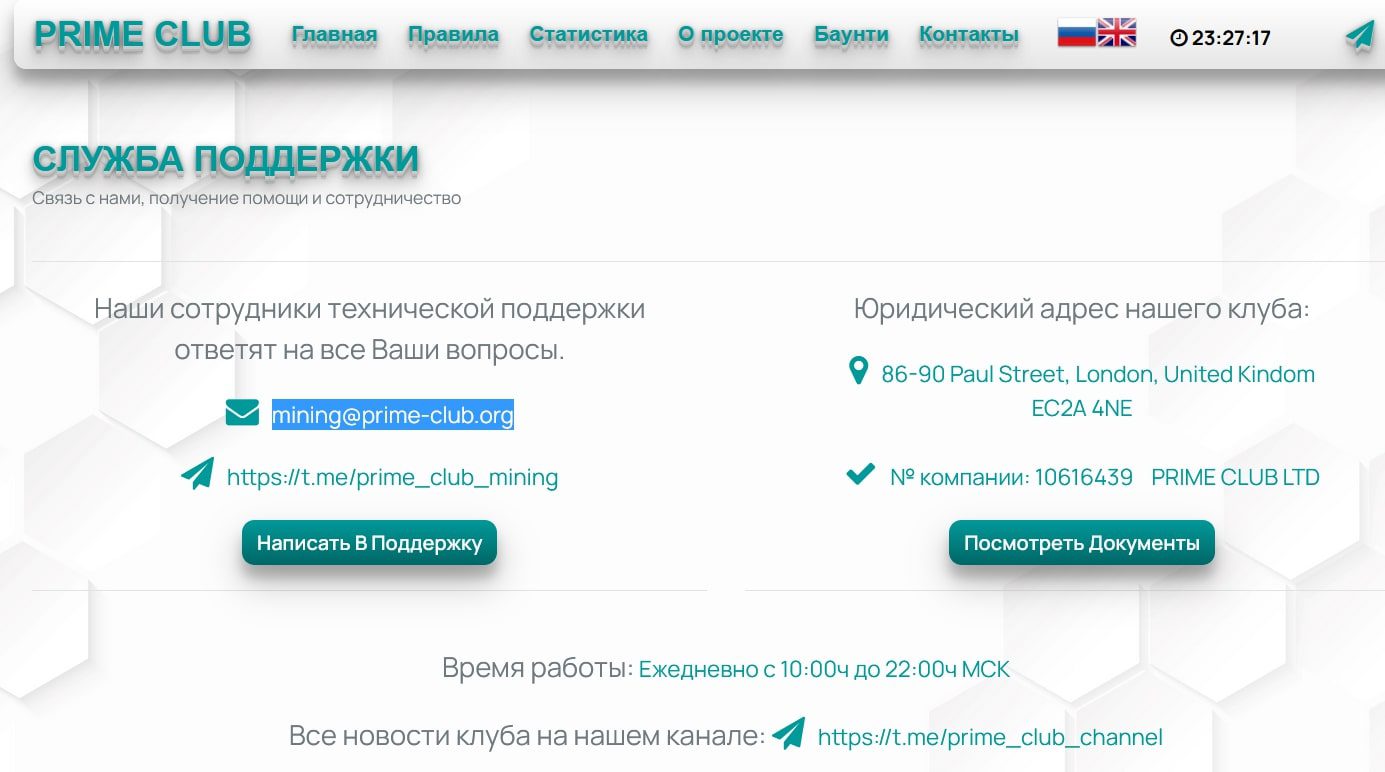The height and width of the screenshot is (772, 1385).
Task: Click the map pin icon near address
Action: point(858,371)
